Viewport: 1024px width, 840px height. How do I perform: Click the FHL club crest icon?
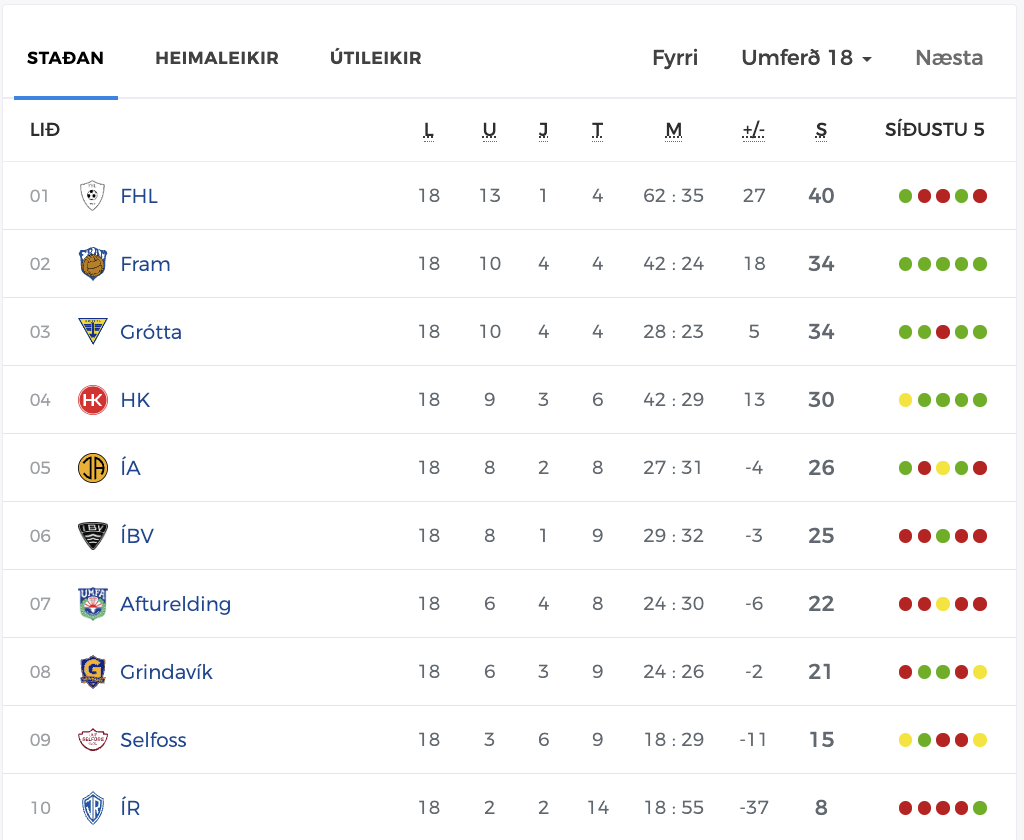[x=92, y=196]
